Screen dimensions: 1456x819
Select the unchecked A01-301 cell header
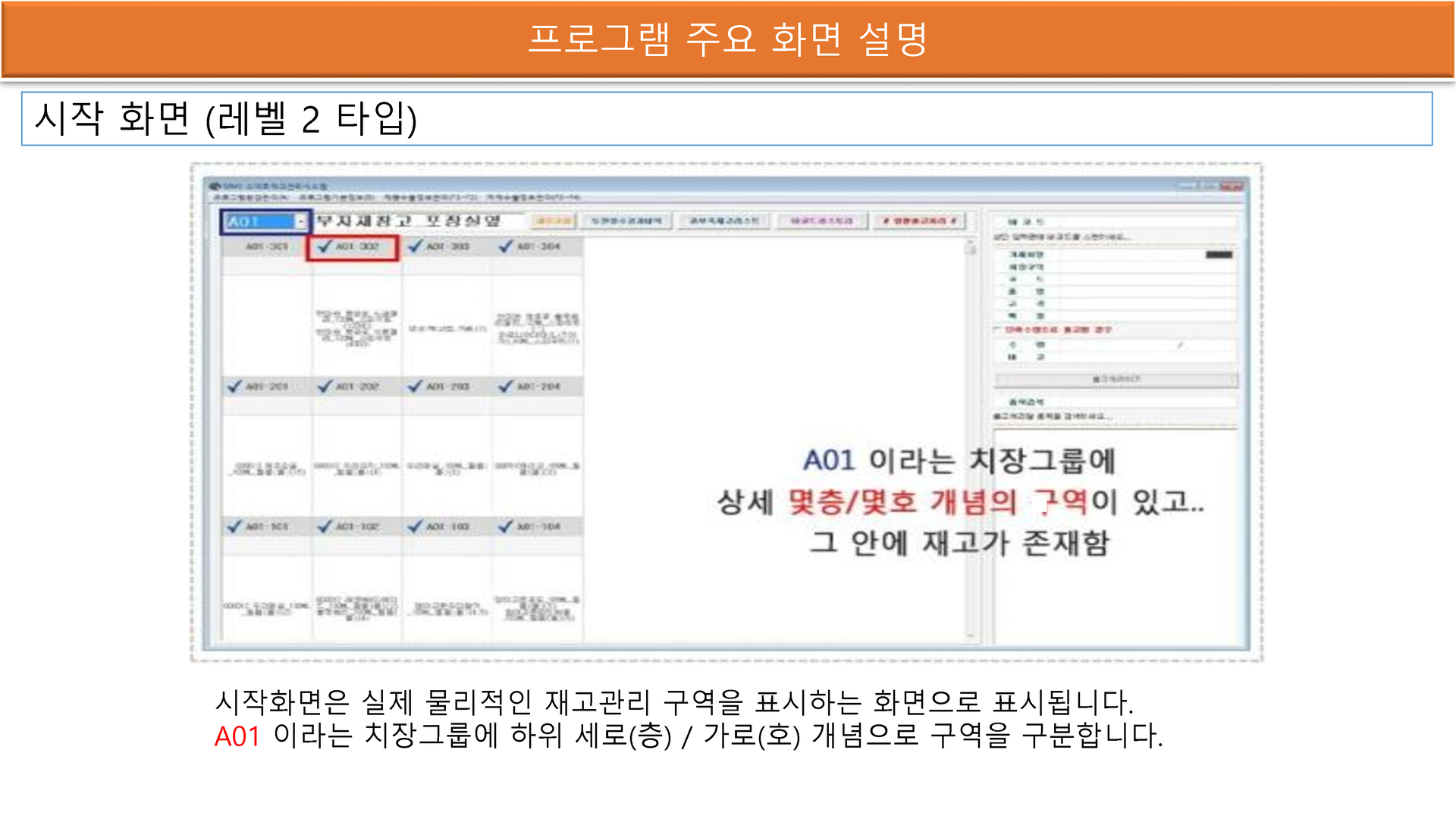pos(267,246)
